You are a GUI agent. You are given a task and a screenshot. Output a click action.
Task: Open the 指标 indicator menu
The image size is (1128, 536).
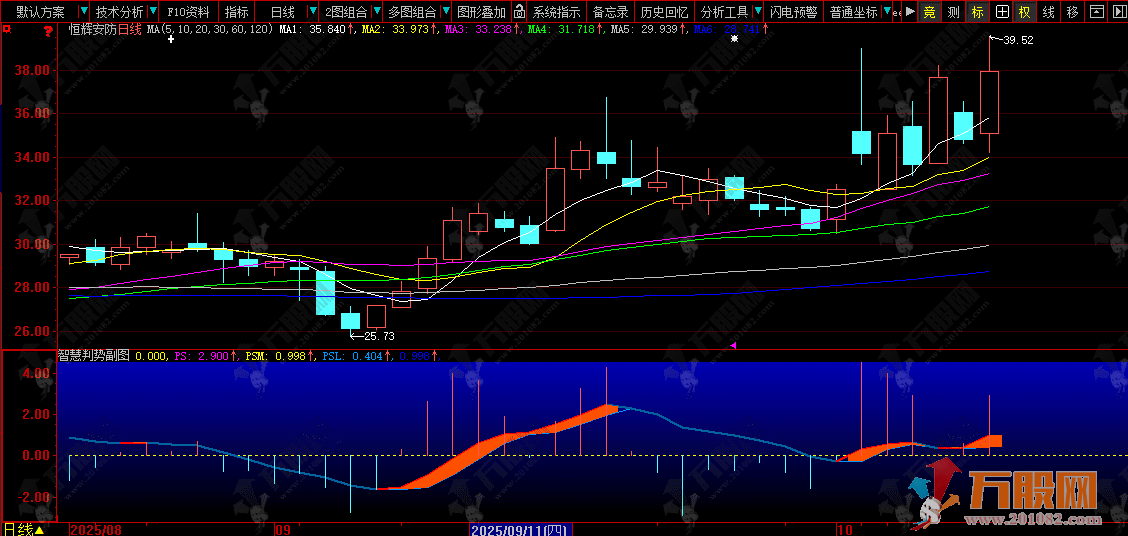click(x=237, y=12)
